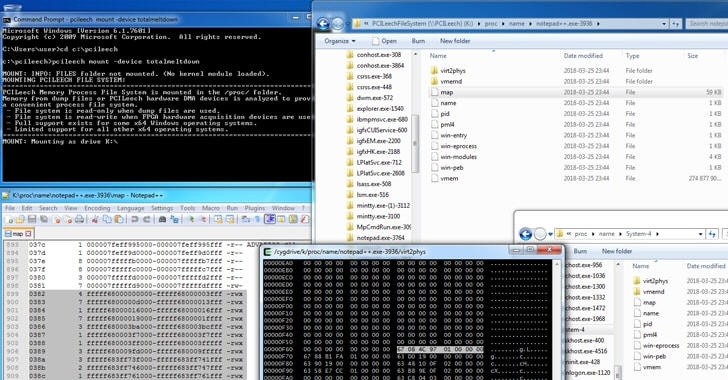The image size is (728, 380).
Task: Click Date modified column header in main Explorer
Action: coord(583,56)
